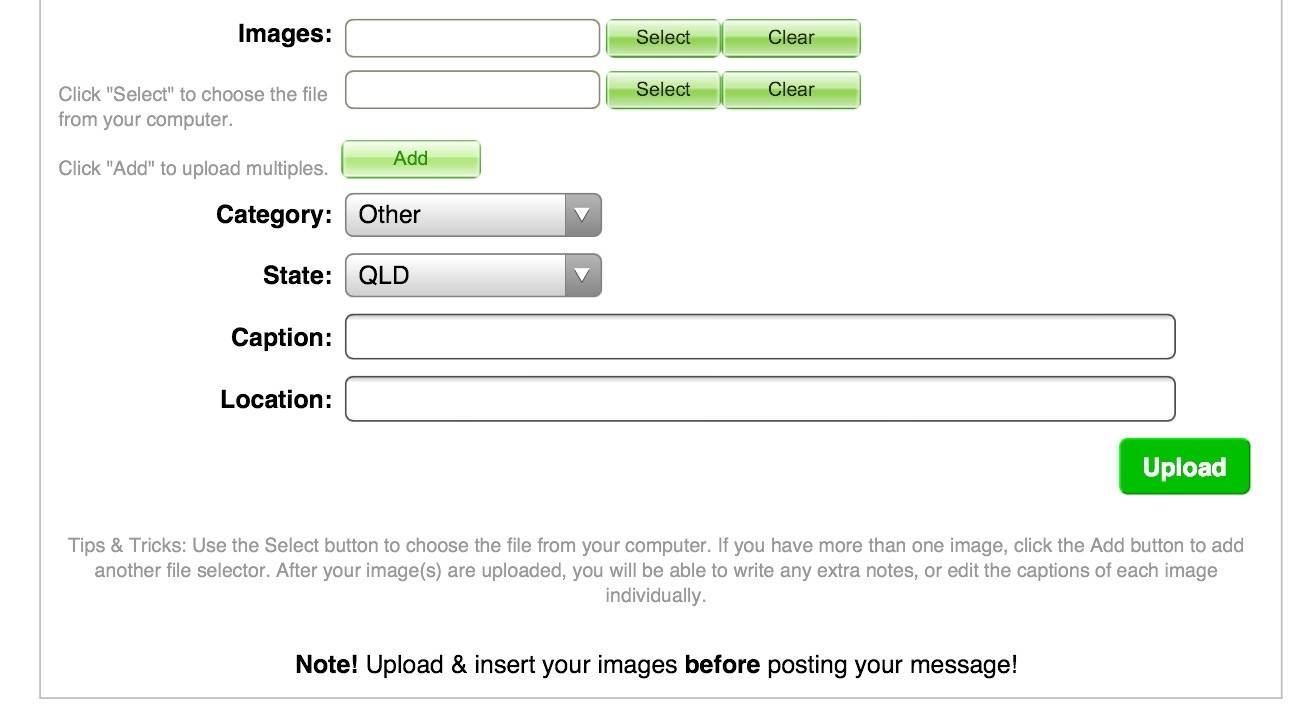Click the 'Click "Add" to upload multiples' hint
This screenshot has height=716, width=1312.
[193, 168]
